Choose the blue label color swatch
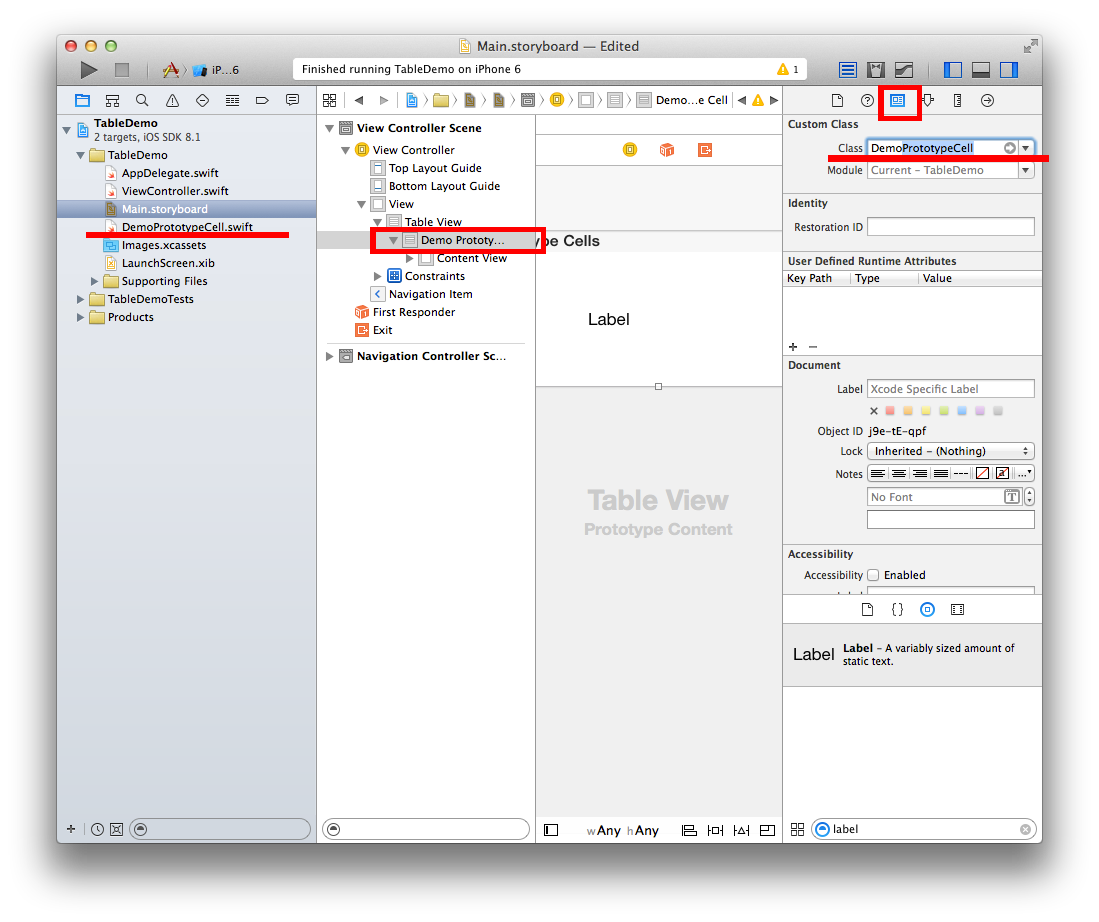 (x=962, y=411)
